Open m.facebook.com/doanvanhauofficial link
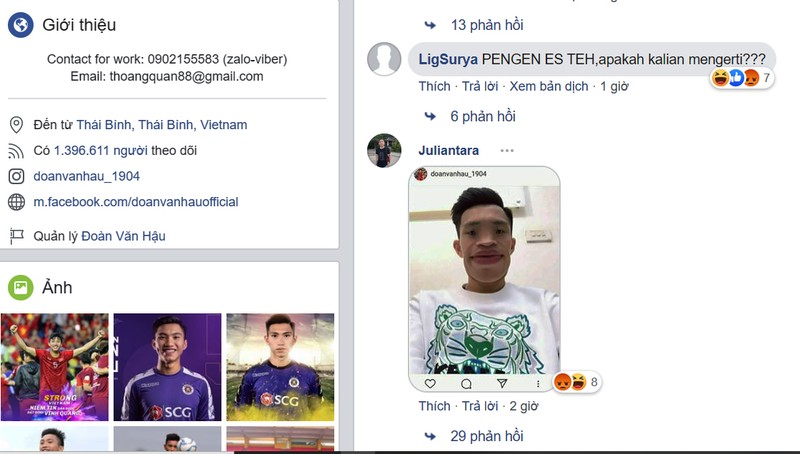 [136, 201]
